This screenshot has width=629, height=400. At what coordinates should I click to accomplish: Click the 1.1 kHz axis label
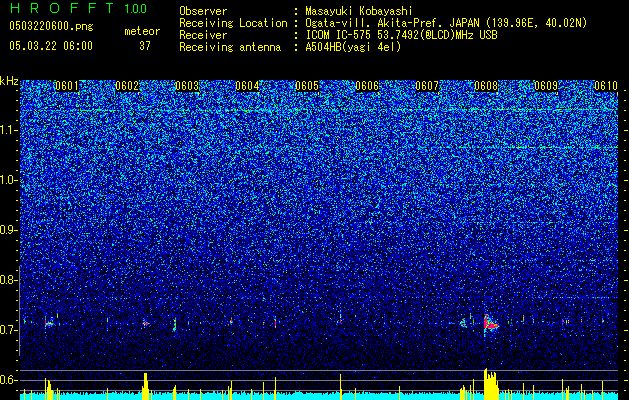pos(9,130)
